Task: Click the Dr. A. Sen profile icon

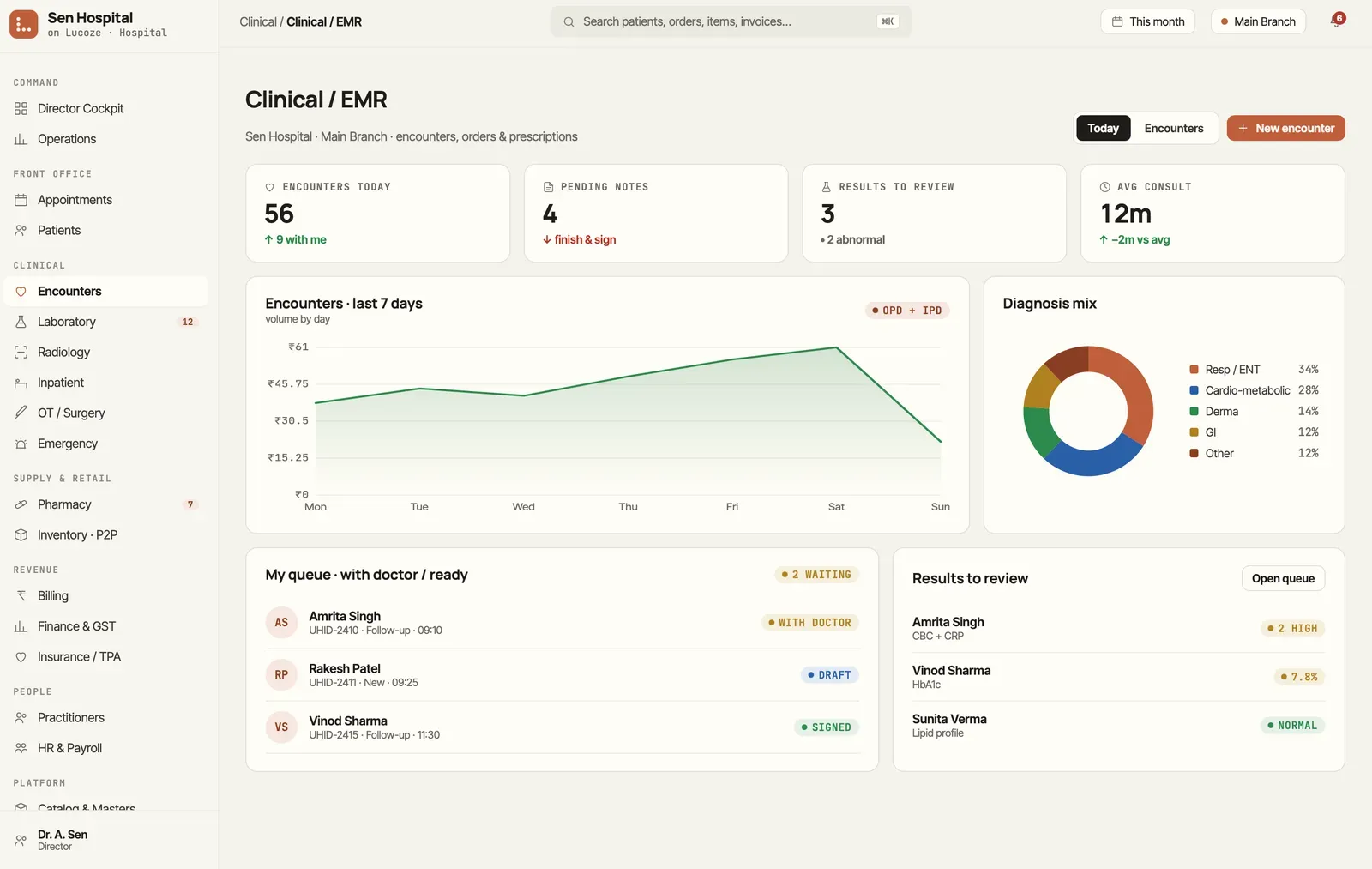Action: coord(21,841)
